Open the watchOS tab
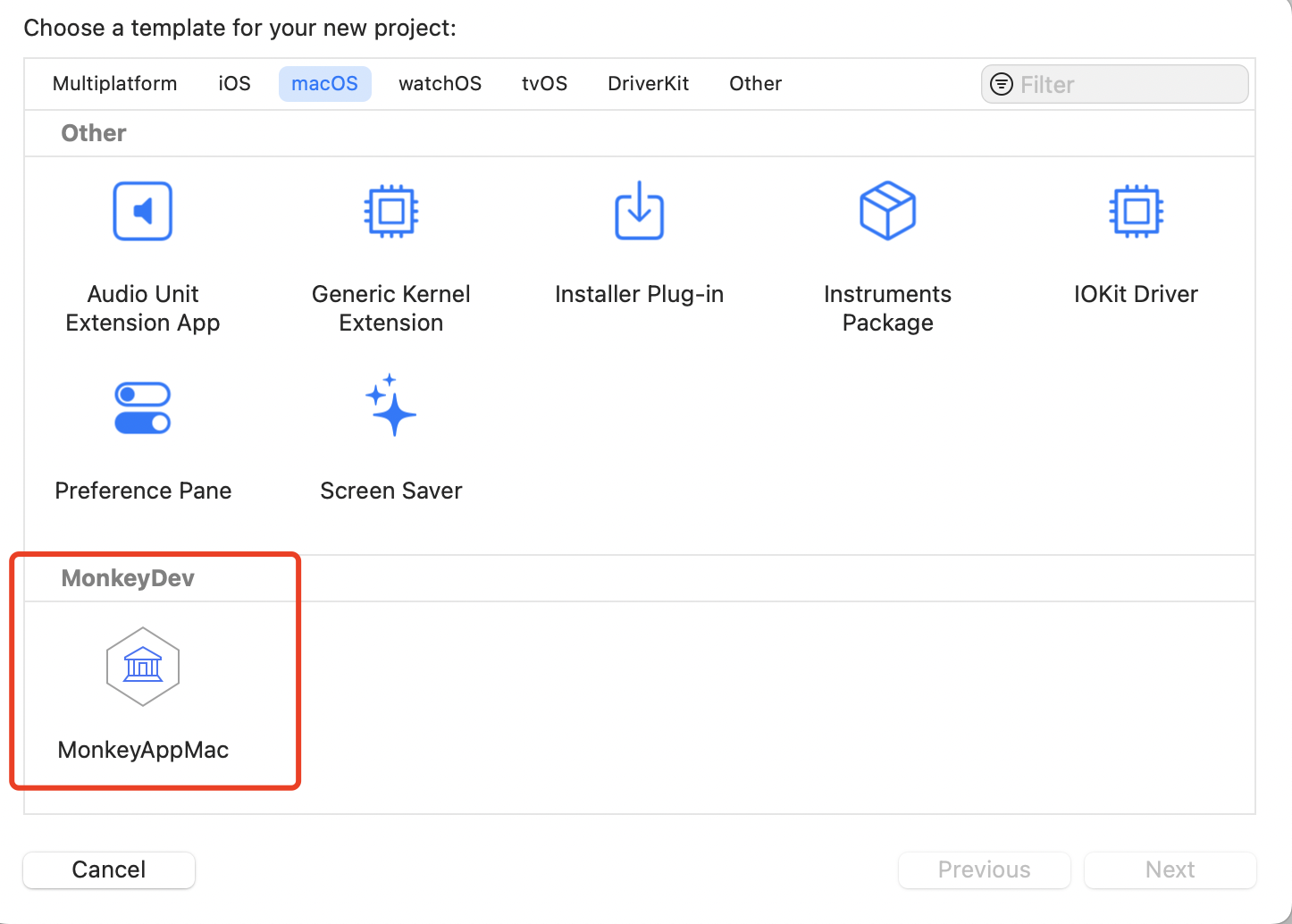Viewport: 1292px width, 924px height. pos(440,83)
